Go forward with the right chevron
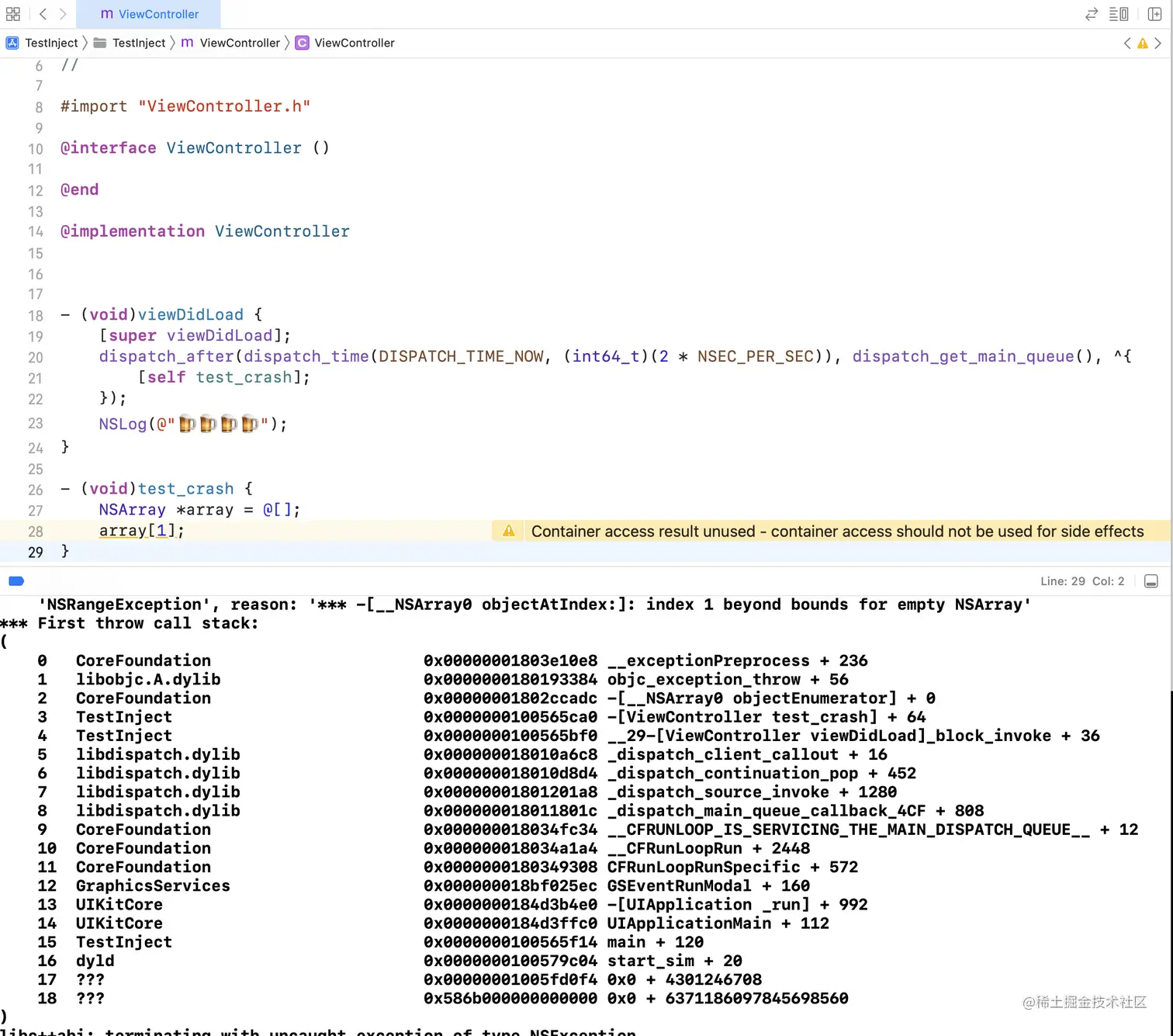 63,14
